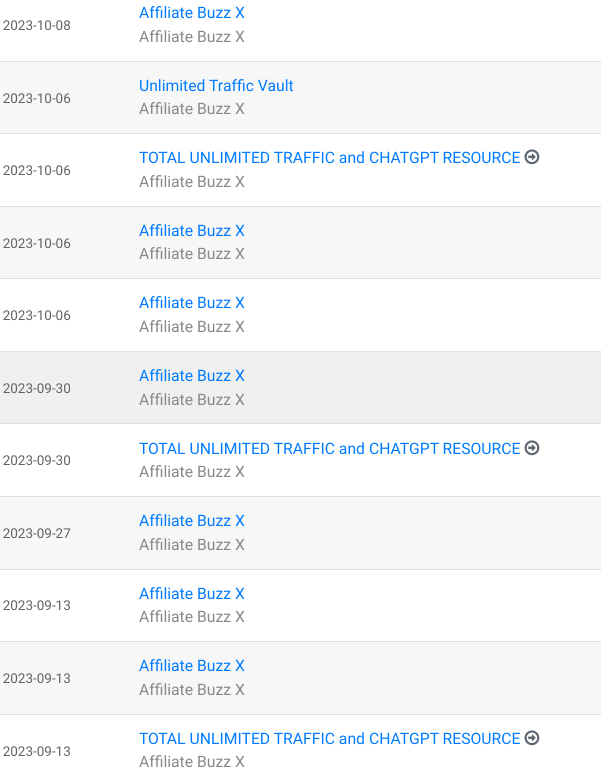Click gray vendor name under Unlimited Traffic Vault
This screenshot has width=601, height=774.
tap(191, 109)
